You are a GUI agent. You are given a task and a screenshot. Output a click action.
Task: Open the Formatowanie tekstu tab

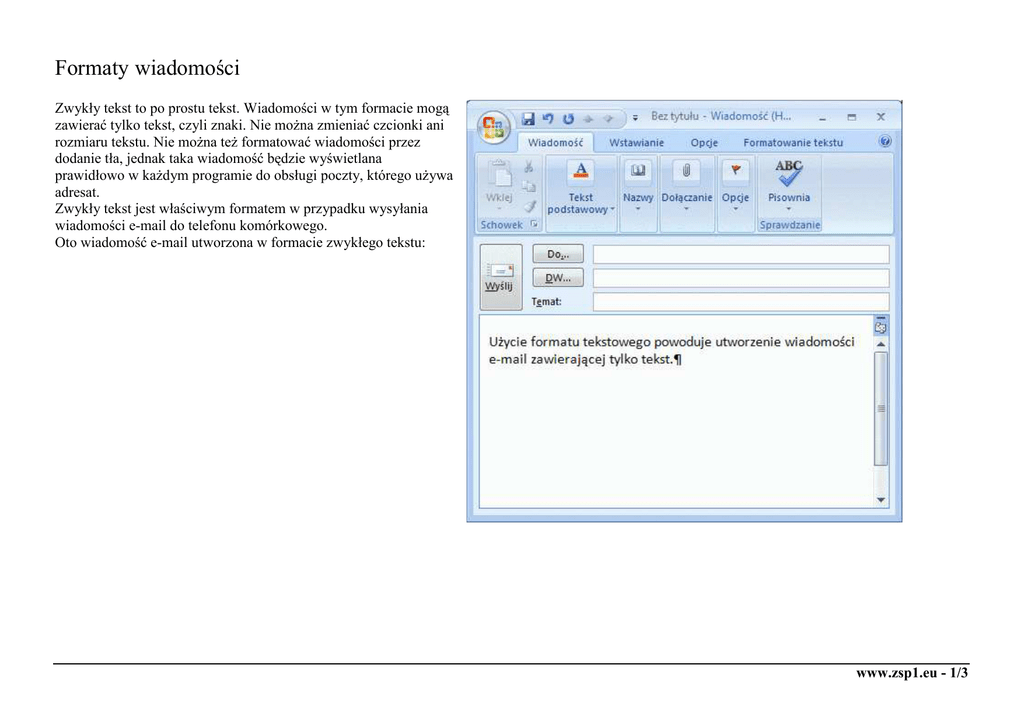793,143
